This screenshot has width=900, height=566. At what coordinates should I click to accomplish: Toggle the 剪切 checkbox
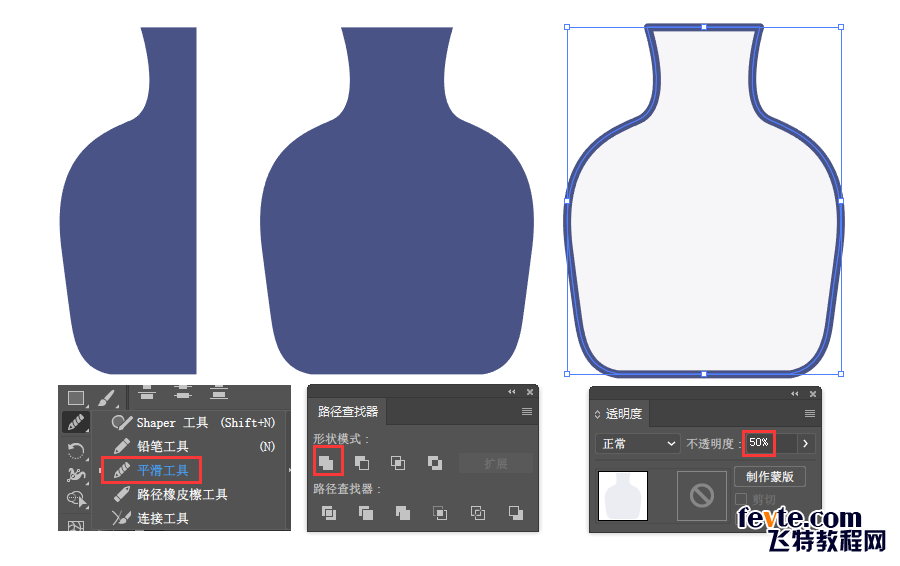point(741,499)
